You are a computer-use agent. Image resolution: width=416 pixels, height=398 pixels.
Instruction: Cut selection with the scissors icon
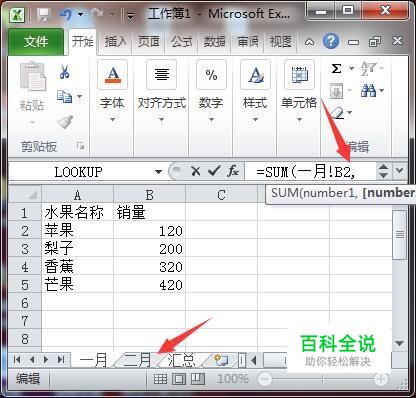(65, 72)
